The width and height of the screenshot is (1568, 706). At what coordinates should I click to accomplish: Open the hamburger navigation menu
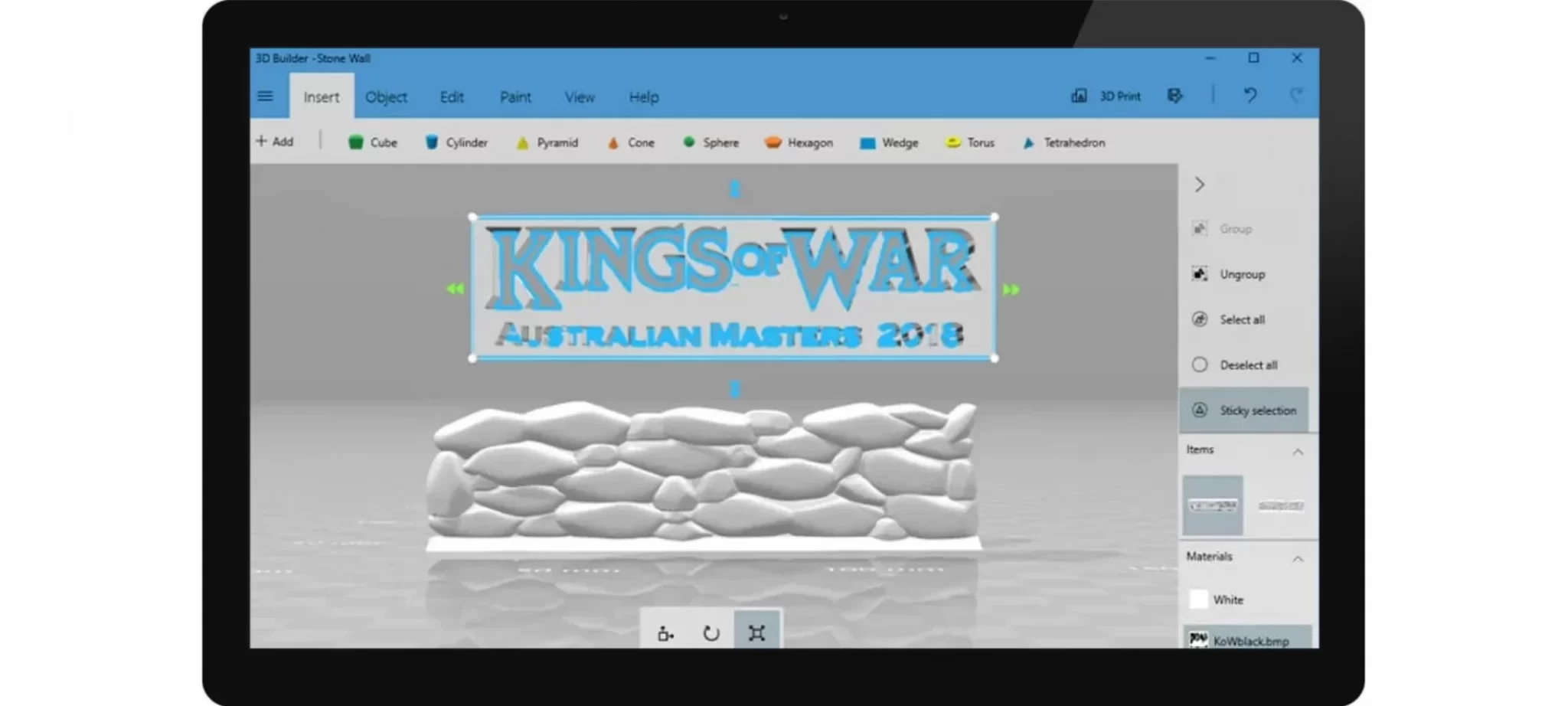[x=265, y=96]
